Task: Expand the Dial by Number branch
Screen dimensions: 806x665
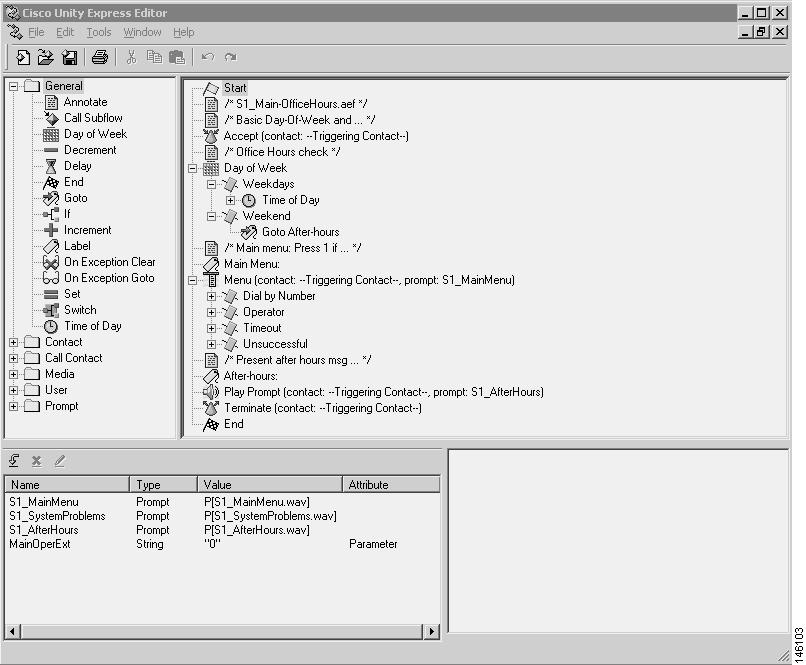Action: click(x=210, y=296)
